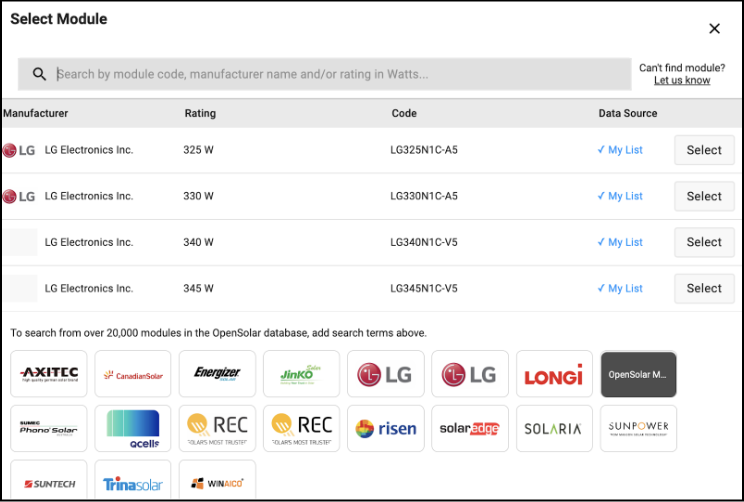
Task: Click LG logo in 325 W row
Action: [19, 150]
